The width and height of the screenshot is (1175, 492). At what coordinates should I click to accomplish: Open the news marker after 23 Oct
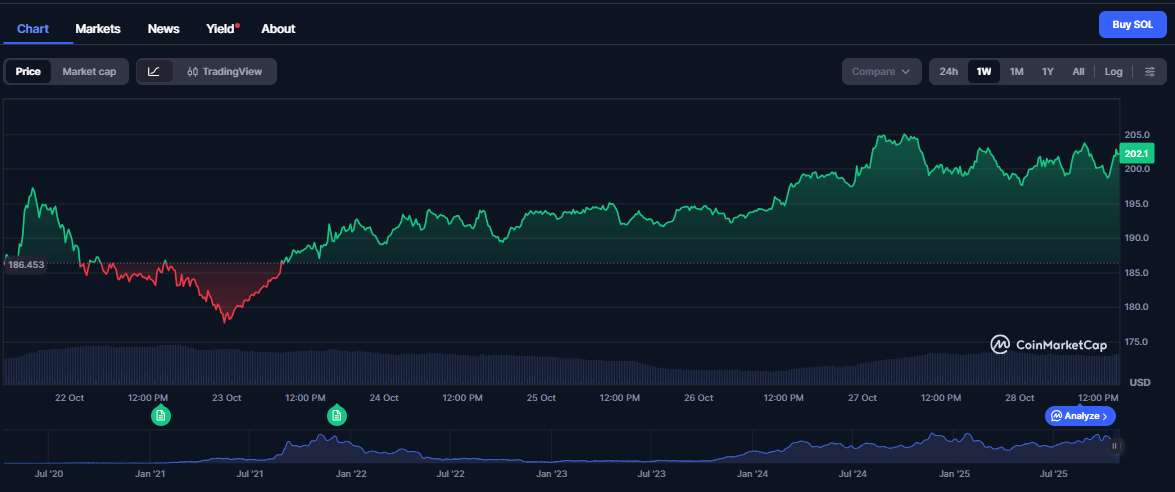click(x=337, y=415)
